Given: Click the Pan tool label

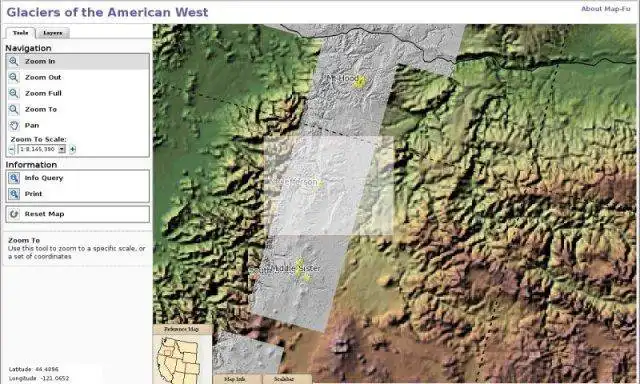Looking at the screenshot, I should click(32, 125).
